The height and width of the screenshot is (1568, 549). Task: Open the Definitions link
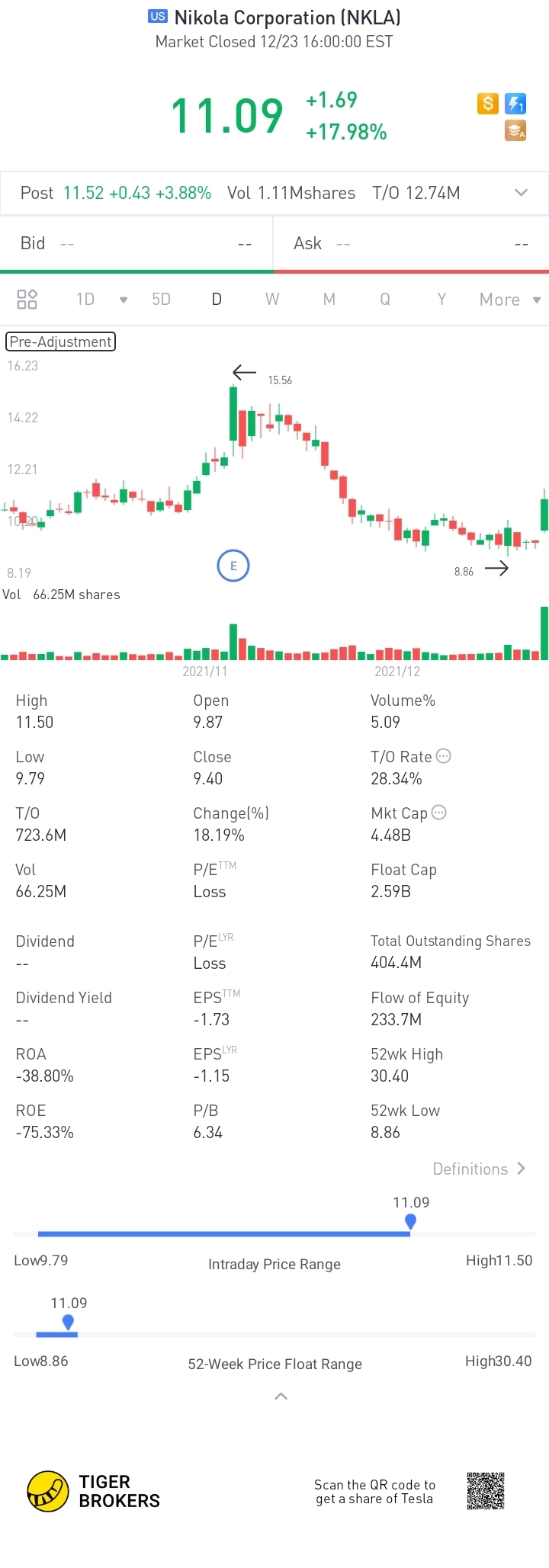click(479, 1169)
